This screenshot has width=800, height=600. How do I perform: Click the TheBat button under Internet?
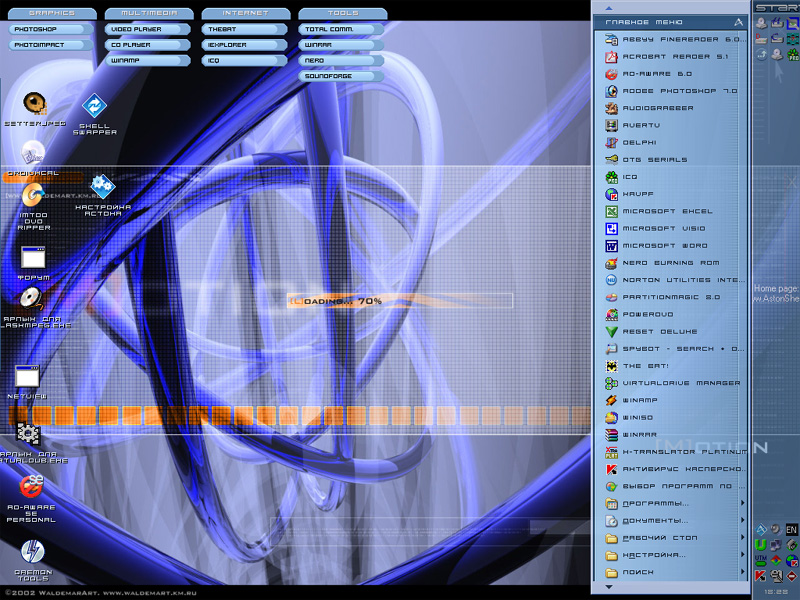point(244,30)
